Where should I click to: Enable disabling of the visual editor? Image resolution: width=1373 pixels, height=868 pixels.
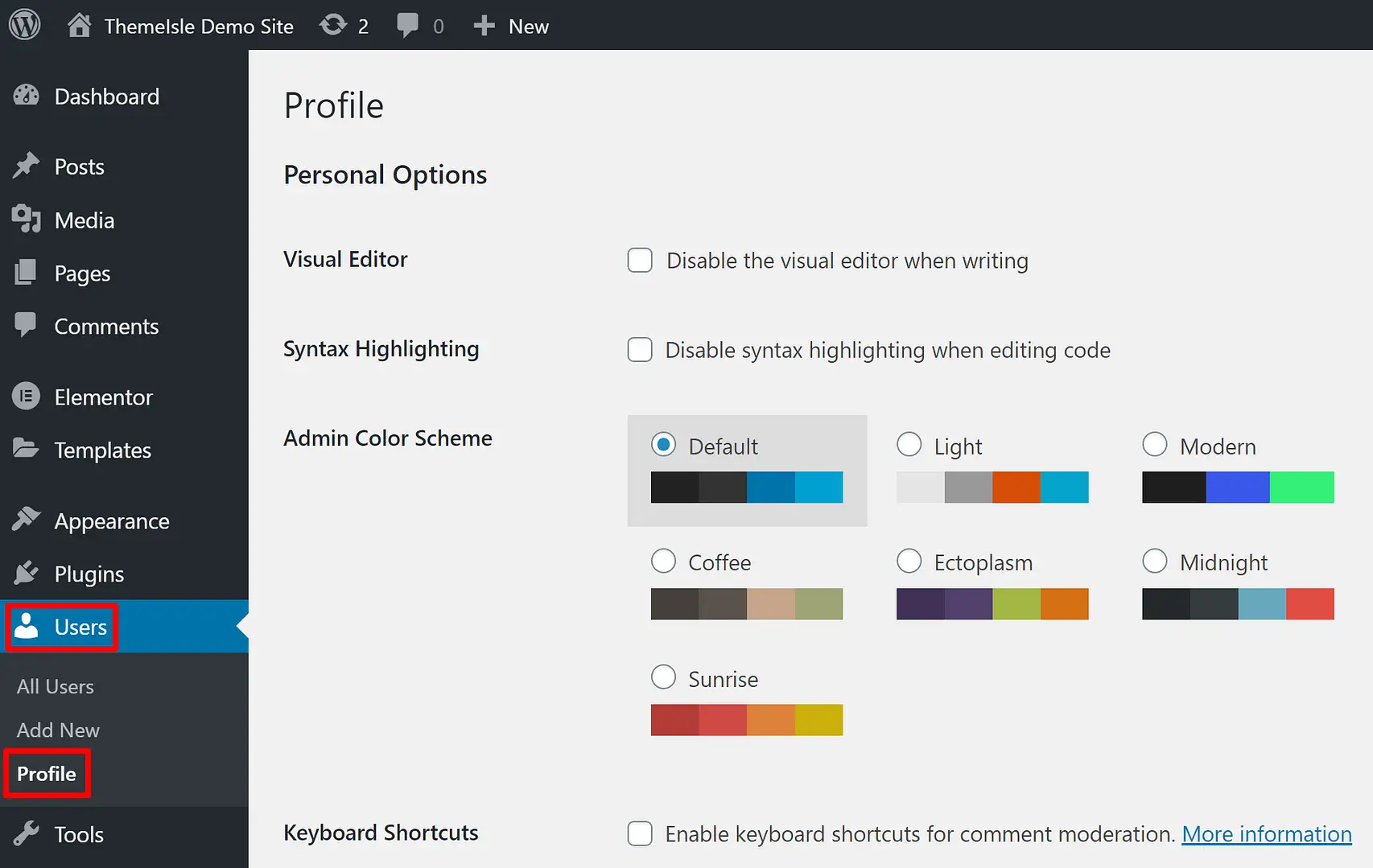tap(639, 261)
